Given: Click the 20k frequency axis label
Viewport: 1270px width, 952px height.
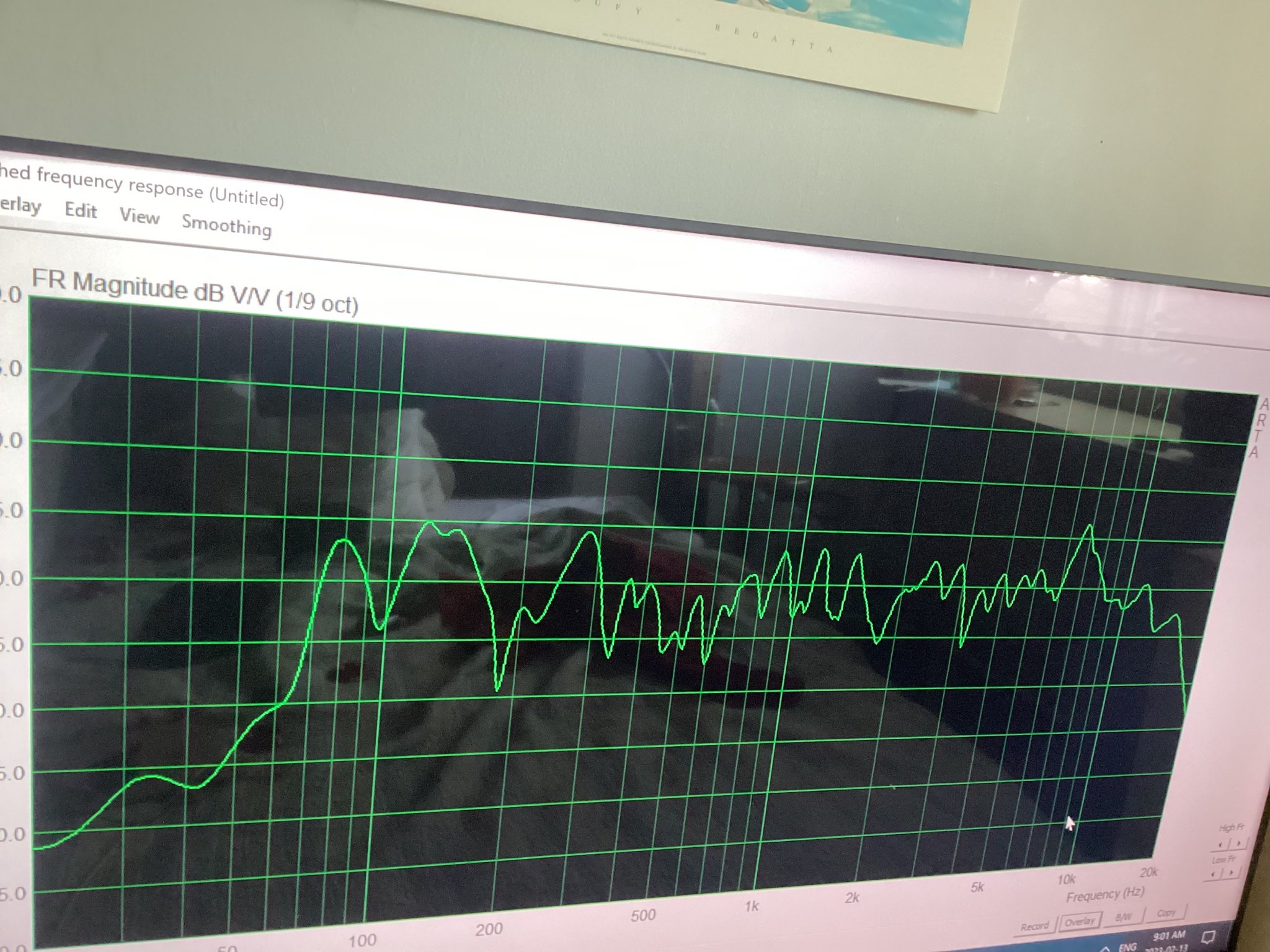Looking at the screenshot, I should click(1148, 872).
